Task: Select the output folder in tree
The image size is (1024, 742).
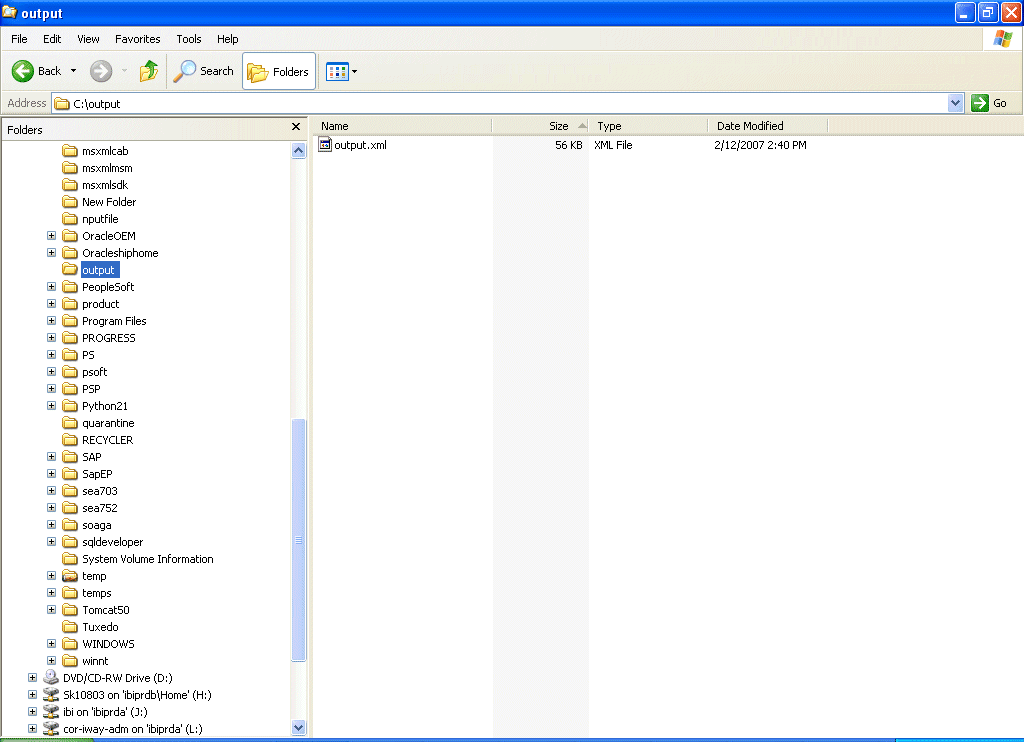Action: tap(98, 270)
